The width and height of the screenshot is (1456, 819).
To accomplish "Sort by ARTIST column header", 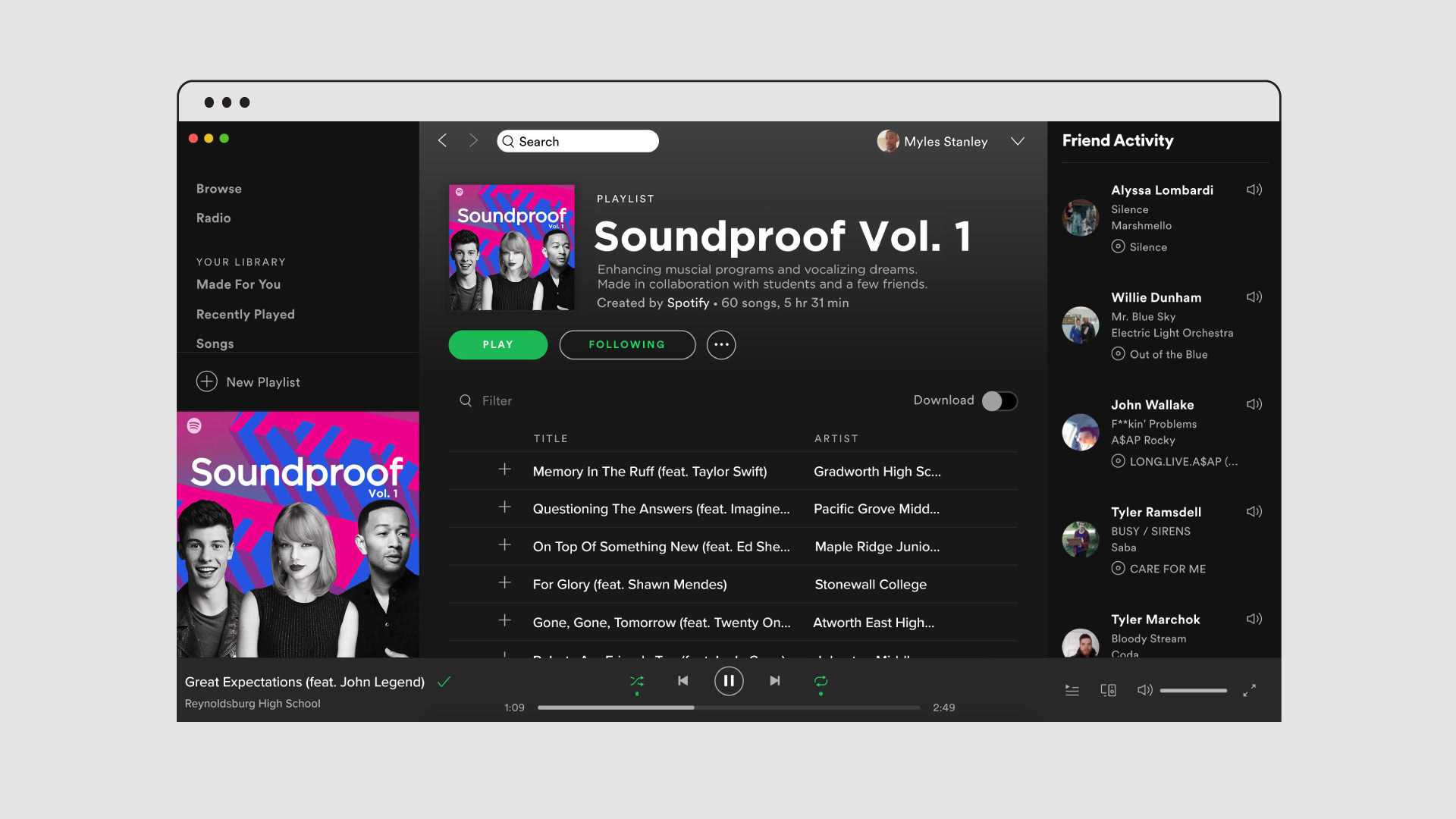I will coord(836,438).
